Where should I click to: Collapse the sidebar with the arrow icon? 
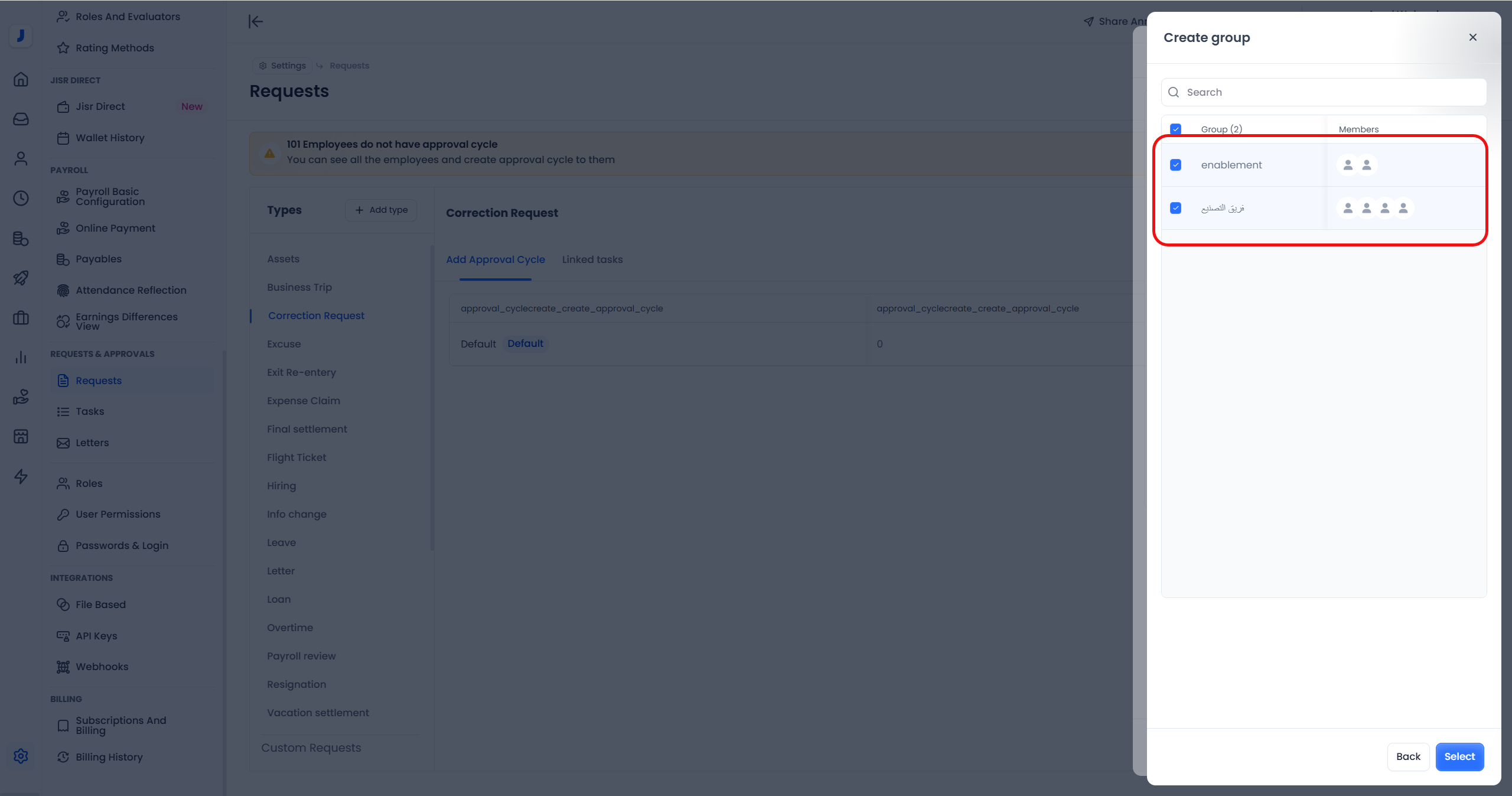tap(255, 22)
